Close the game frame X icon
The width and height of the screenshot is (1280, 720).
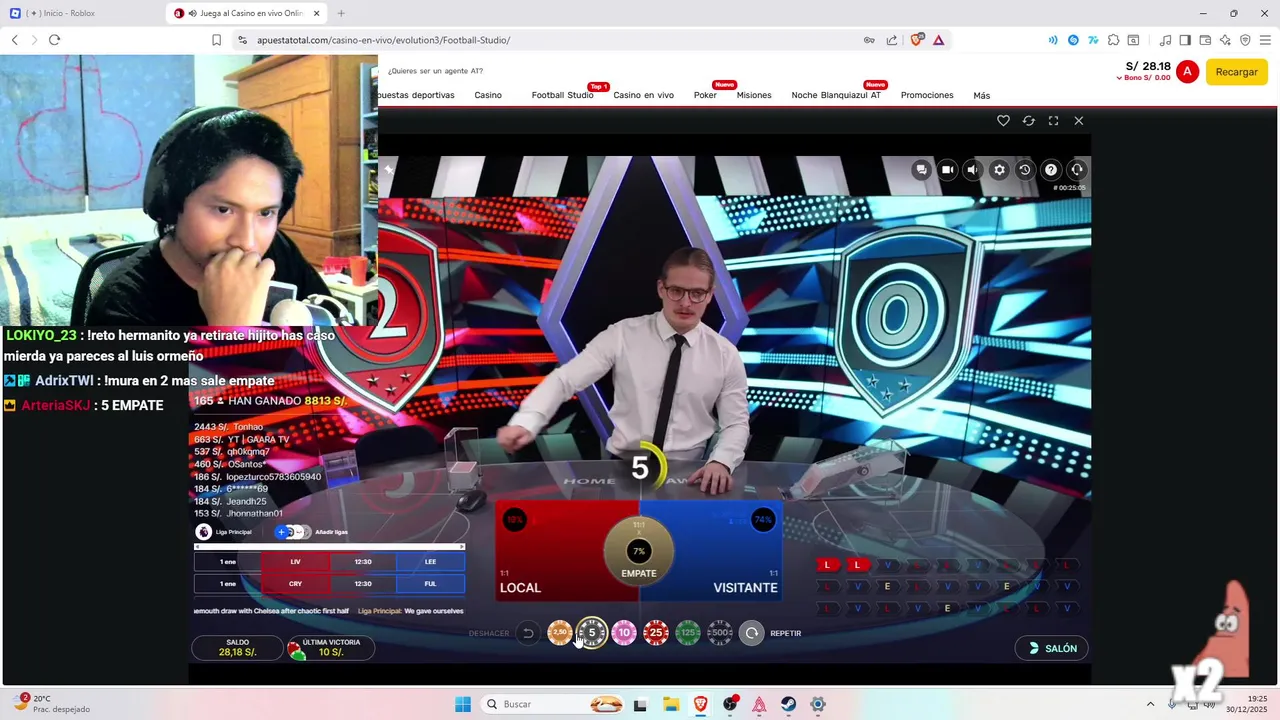coord(1078,120)
